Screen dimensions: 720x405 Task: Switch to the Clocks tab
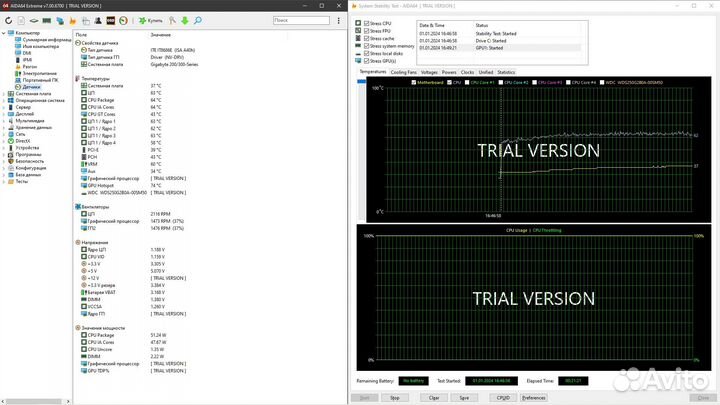point(467,73)
